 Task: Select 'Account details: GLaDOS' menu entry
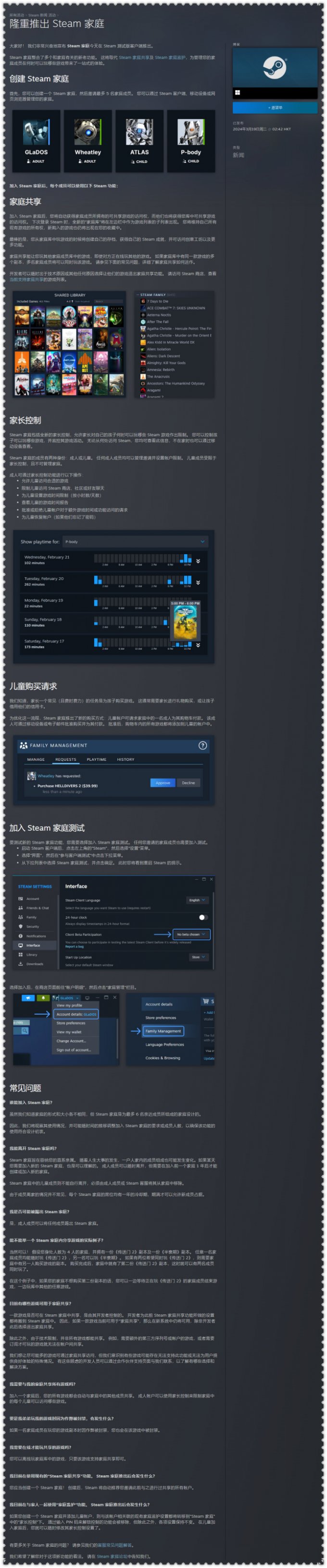(x=76, y=1014)
